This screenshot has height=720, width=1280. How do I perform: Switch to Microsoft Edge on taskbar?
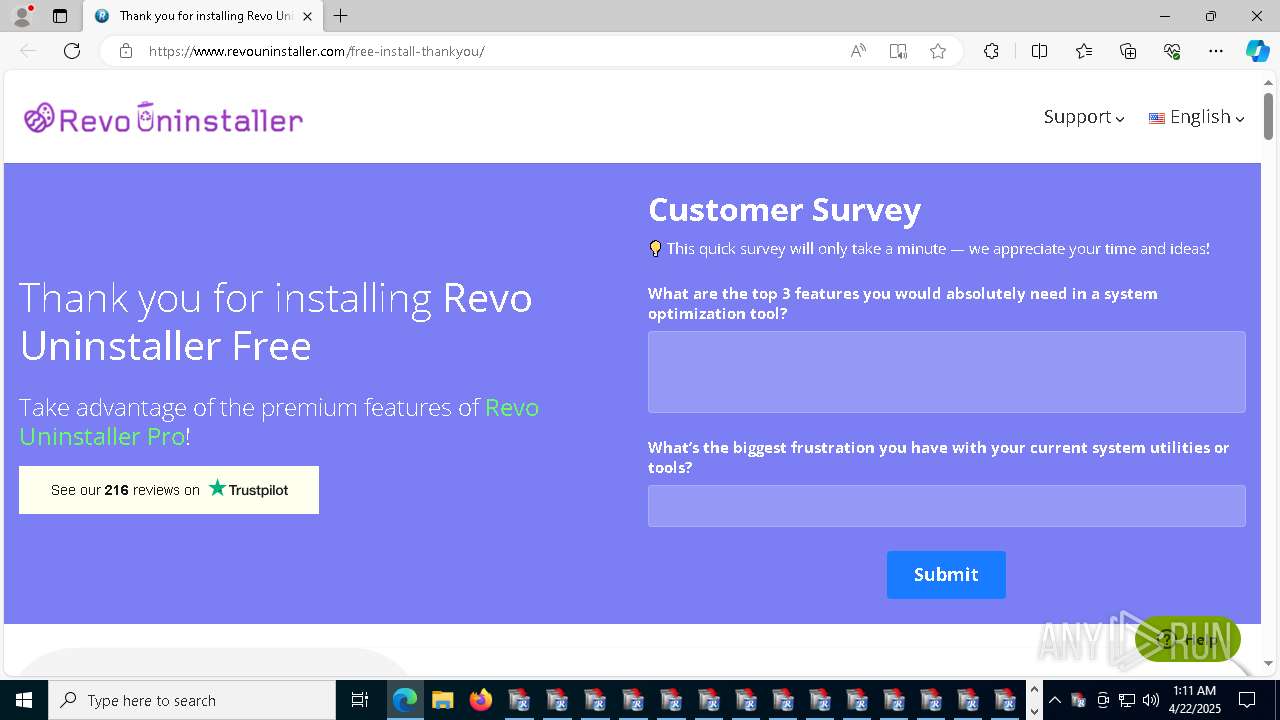405,700
